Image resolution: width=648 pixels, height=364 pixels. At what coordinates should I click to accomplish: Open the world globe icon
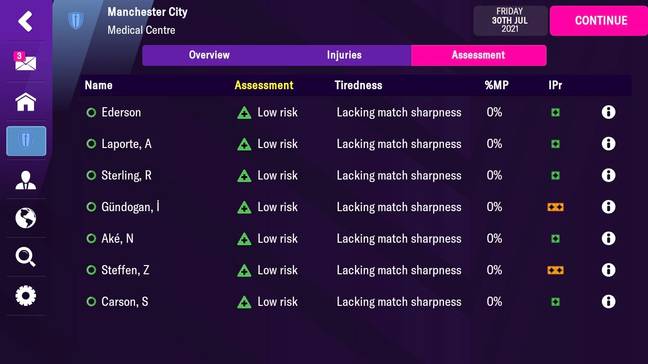[x=26, y=218]
